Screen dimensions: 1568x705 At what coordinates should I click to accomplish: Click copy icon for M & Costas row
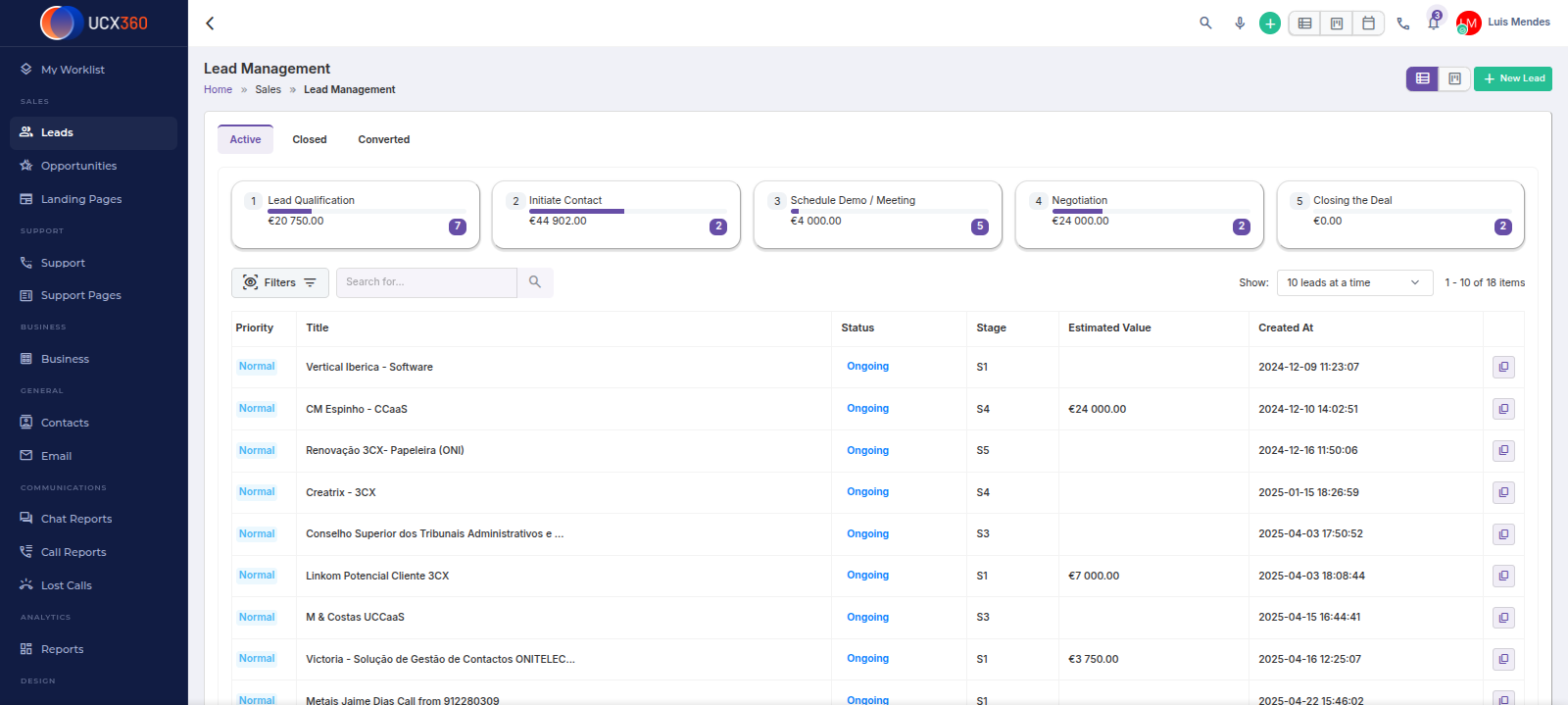pyautogui.click(x=1503, y=618)
